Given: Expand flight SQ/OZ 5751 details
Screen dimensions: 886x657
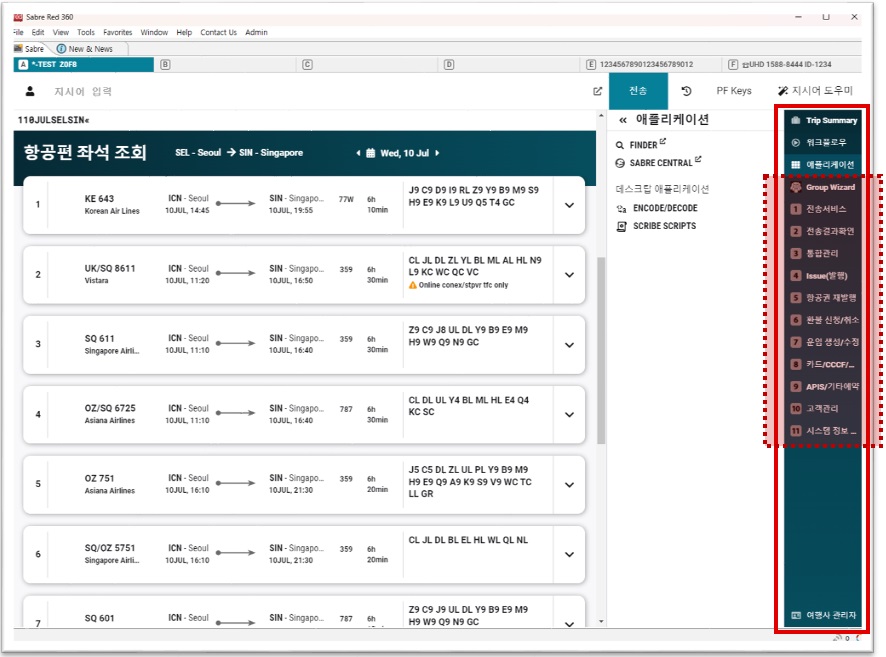Looking at the screenshot, I should [570, 554].
